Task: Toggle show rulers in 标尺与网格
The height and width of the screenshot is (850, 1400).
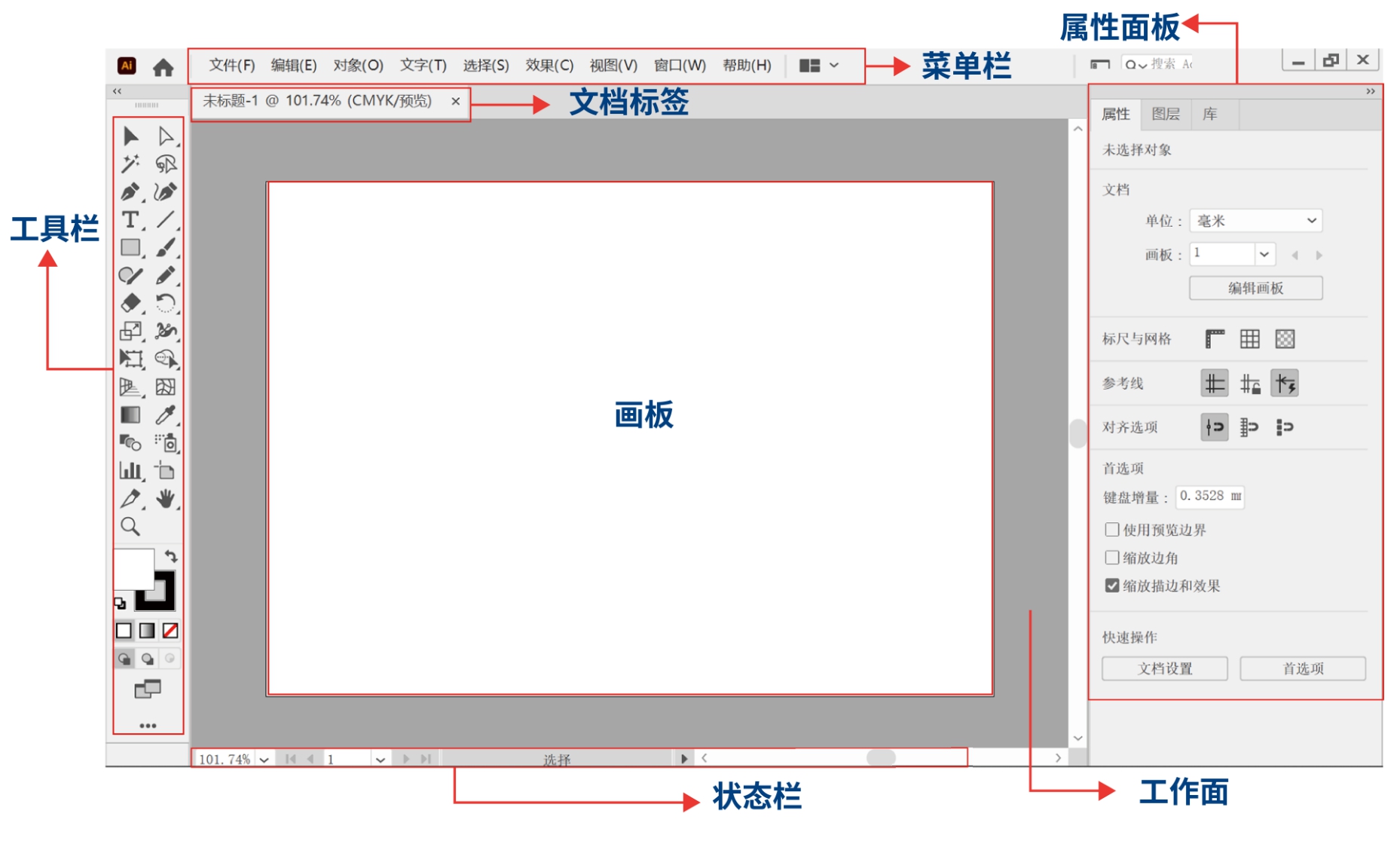Action: point(1215,339)
